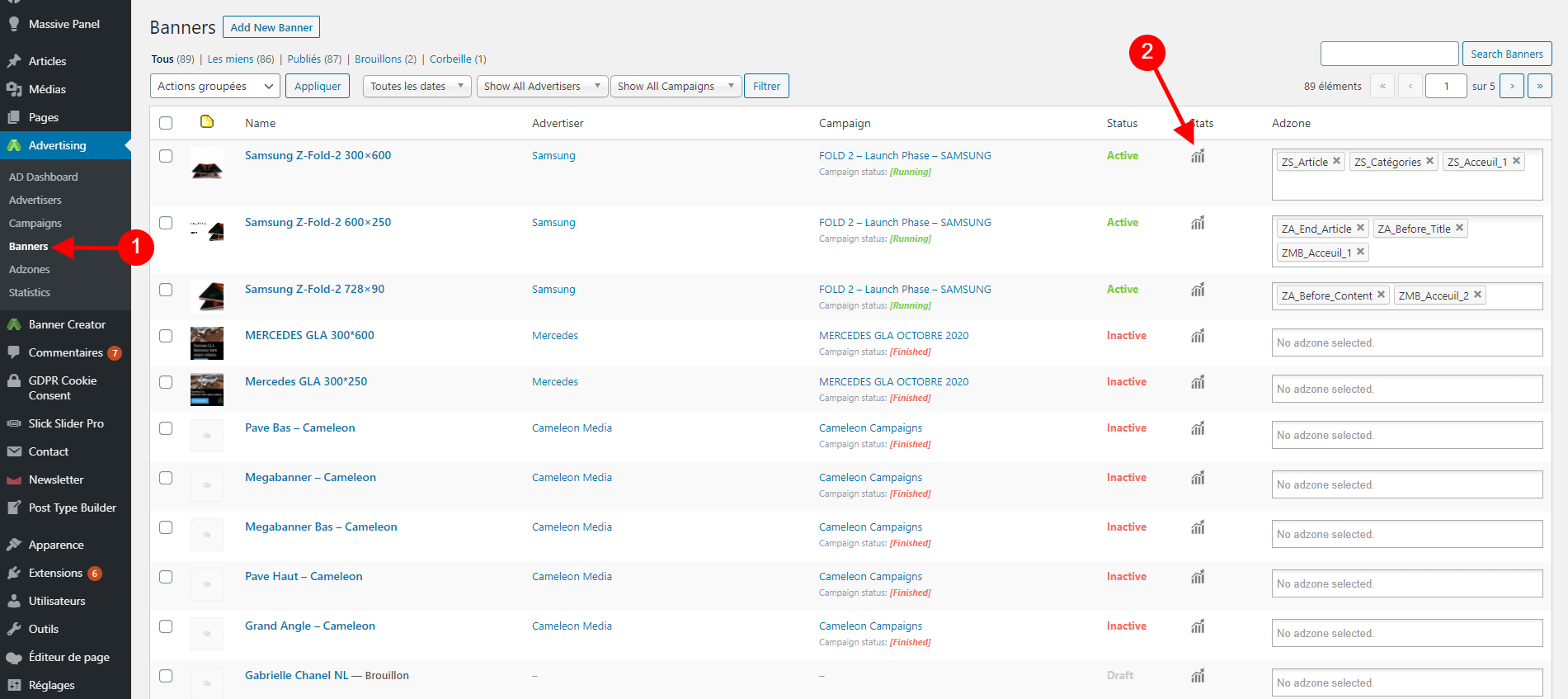Remove ZS_Article adzone tag
Image resolution: width=1568 pixels, height=699 pixels.
[1337, 161]
